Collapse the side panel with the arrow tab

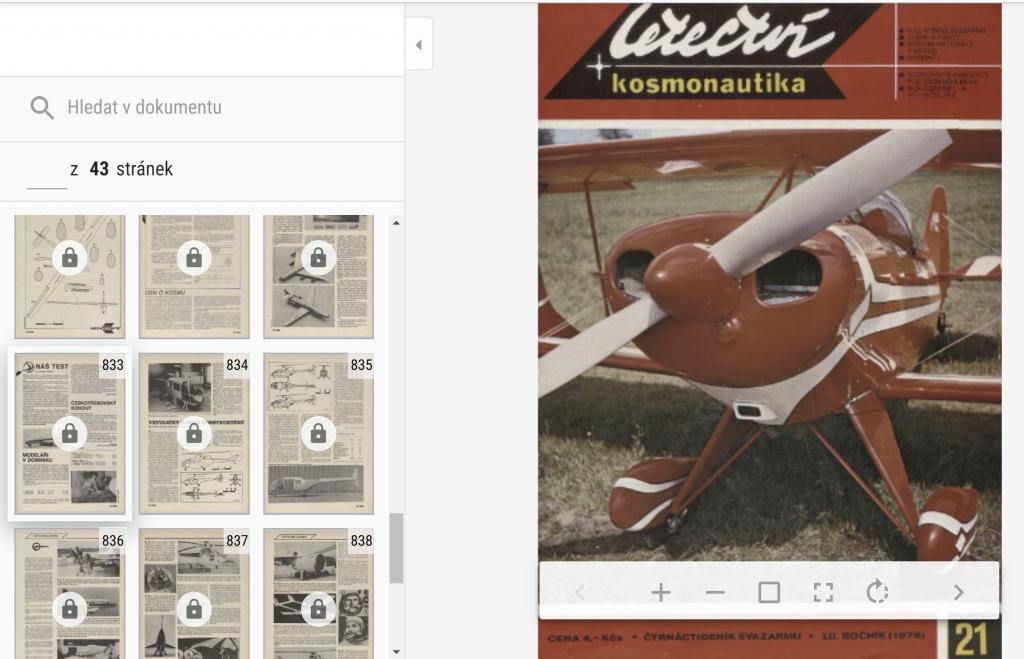click(418, 45)
